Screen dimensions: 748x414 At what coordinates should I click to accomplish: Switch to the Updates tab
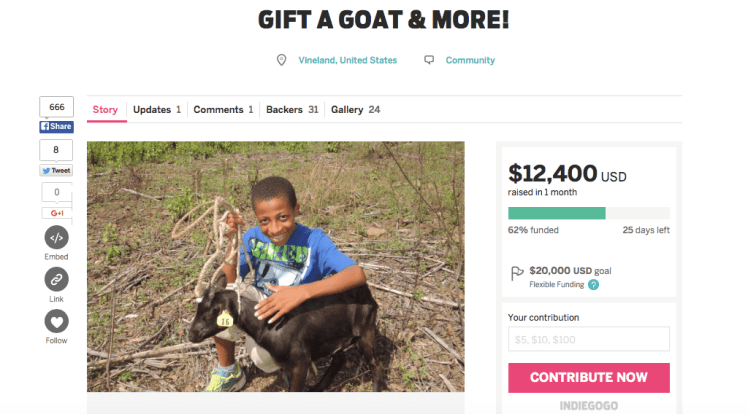[x=157, y=110]
